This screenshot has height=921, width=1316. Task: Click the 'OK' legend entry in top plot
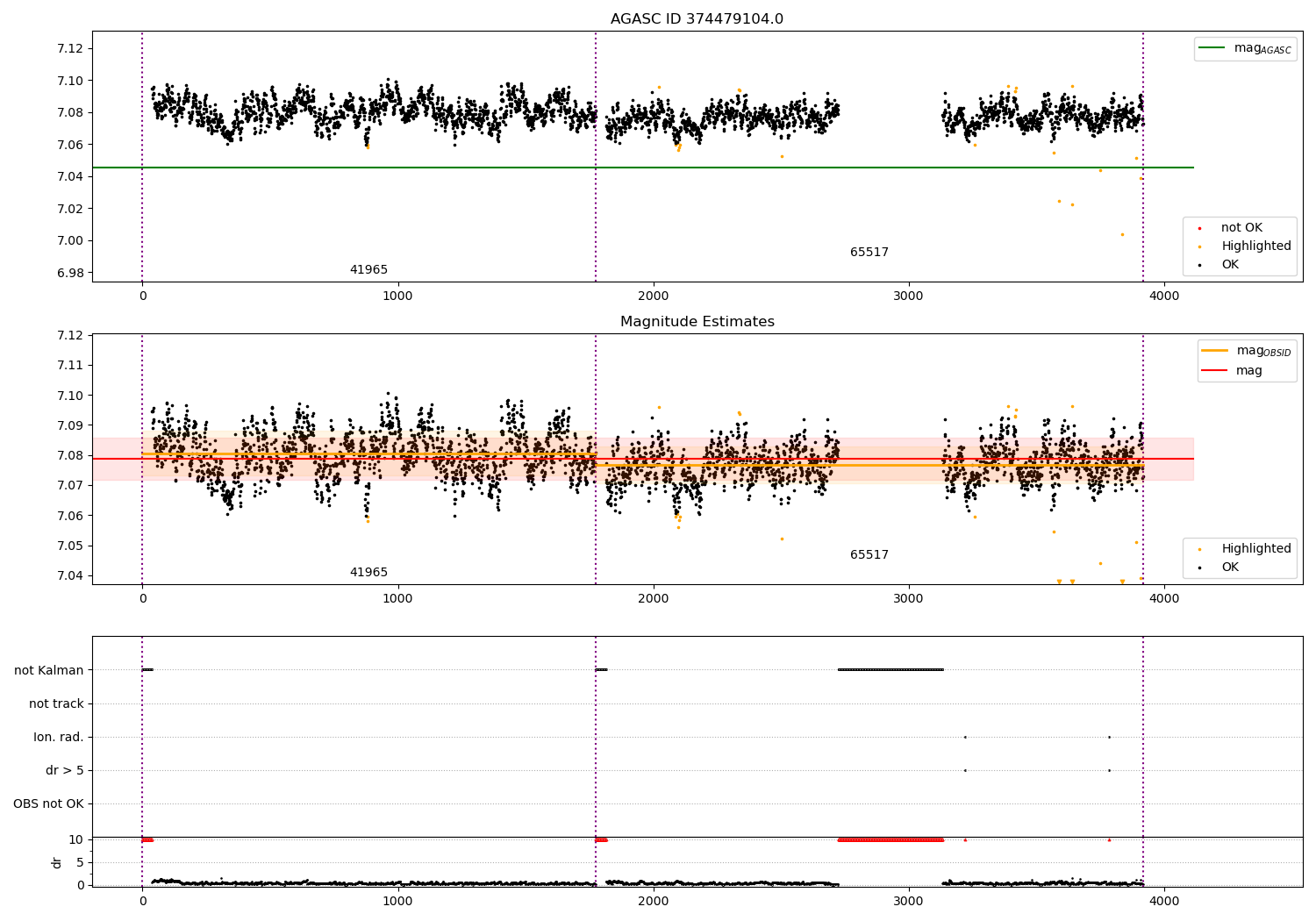1230,265
